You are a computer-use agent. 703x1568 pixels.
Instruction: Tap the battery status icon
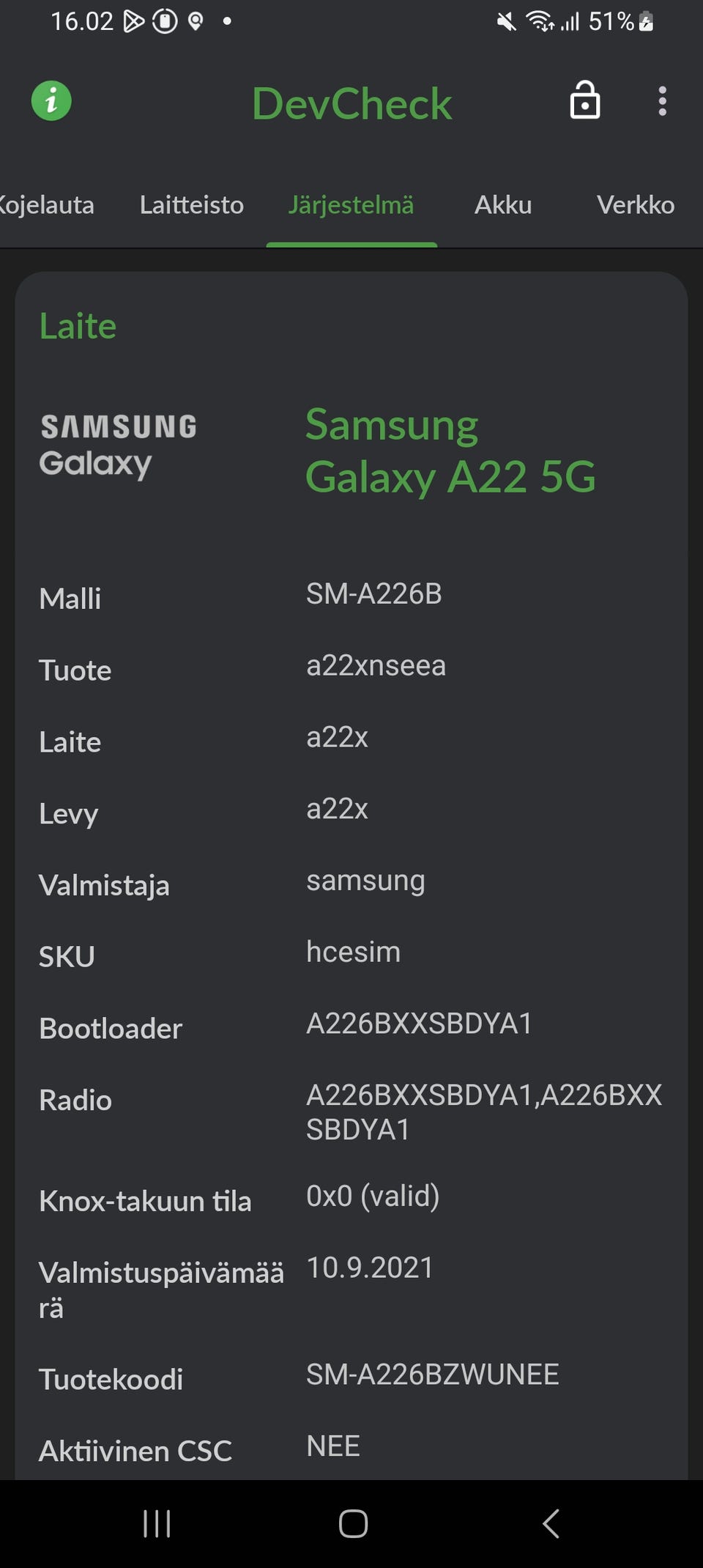click(x=646, y=22)
